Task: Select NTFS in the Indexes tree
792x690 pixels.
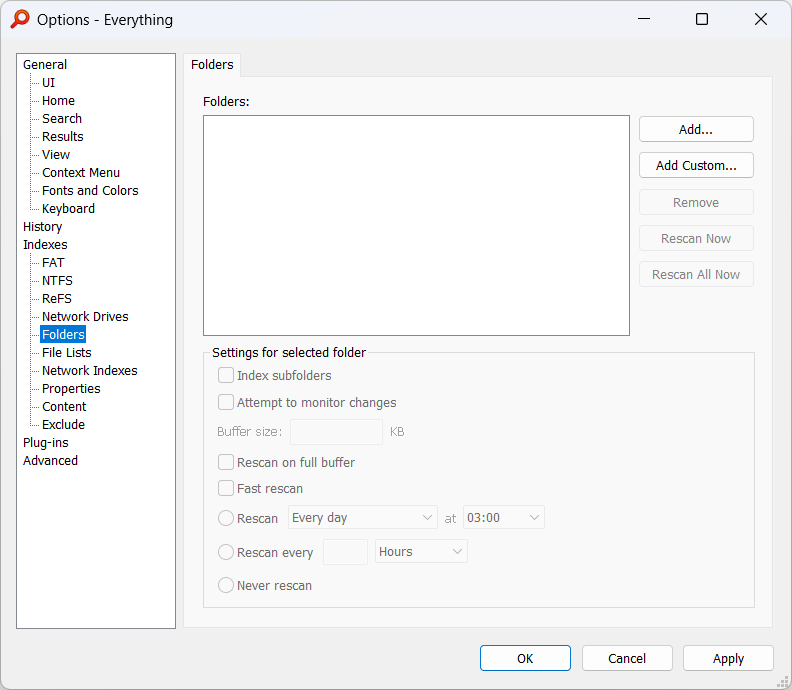Action: coord(57,281)
